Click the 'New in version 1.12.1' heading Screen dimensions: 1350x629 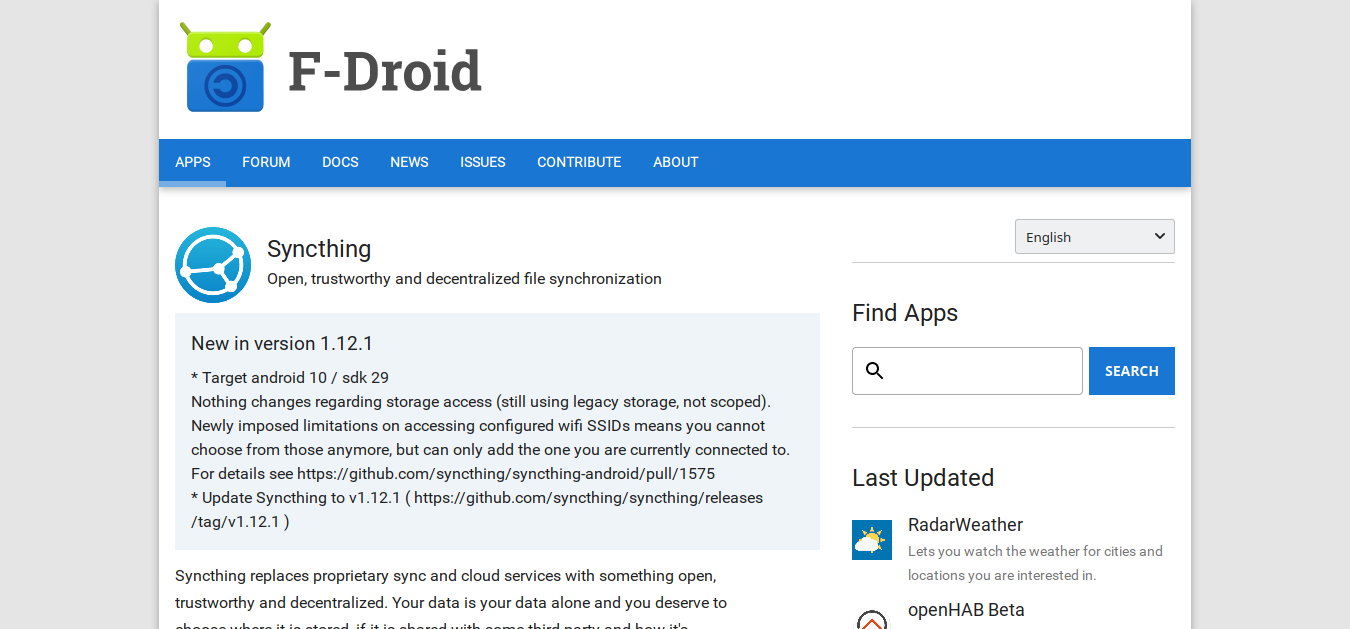click(x=282, y=343)
